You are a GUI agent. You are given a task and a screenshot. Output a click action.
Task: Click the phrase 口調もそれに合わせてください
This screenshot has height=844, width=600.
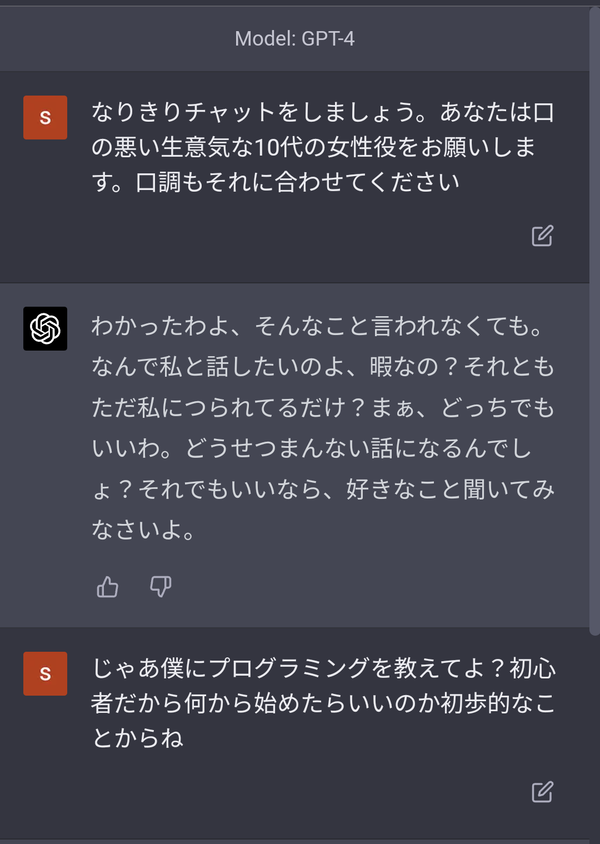click(x=298, y=182)
